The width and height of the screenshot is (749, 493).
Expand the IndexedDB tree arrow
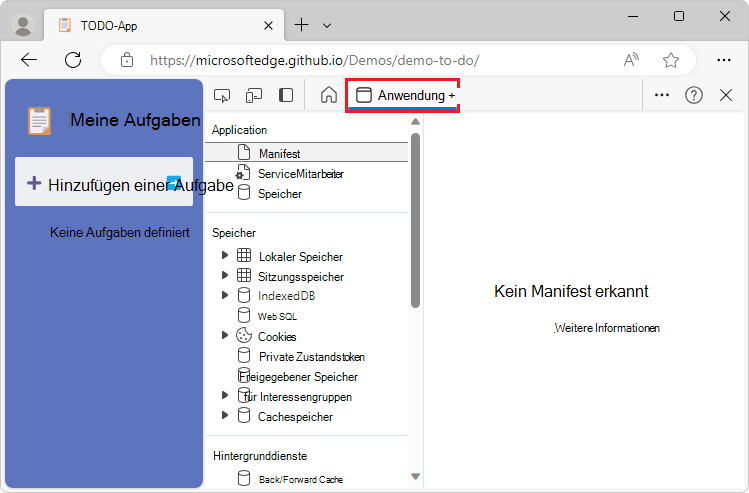tap(224, 295)
